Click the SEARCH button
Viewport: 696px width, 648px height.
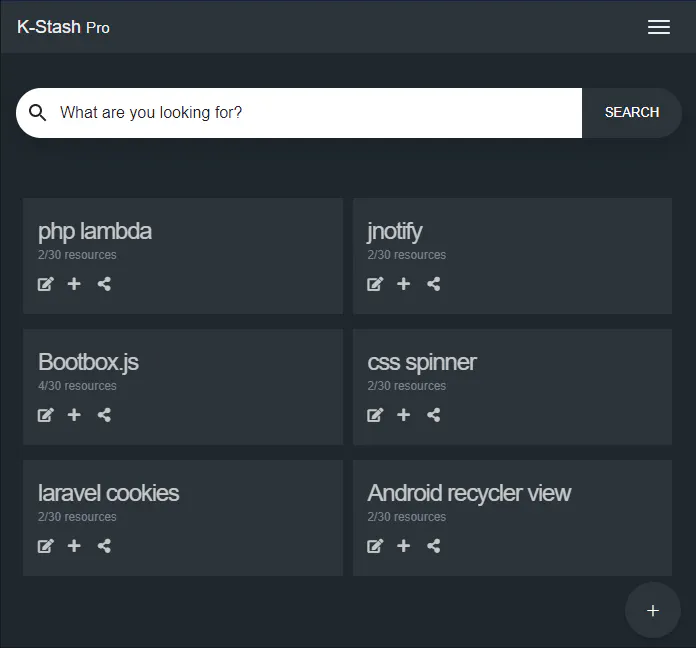pos(632,113)
